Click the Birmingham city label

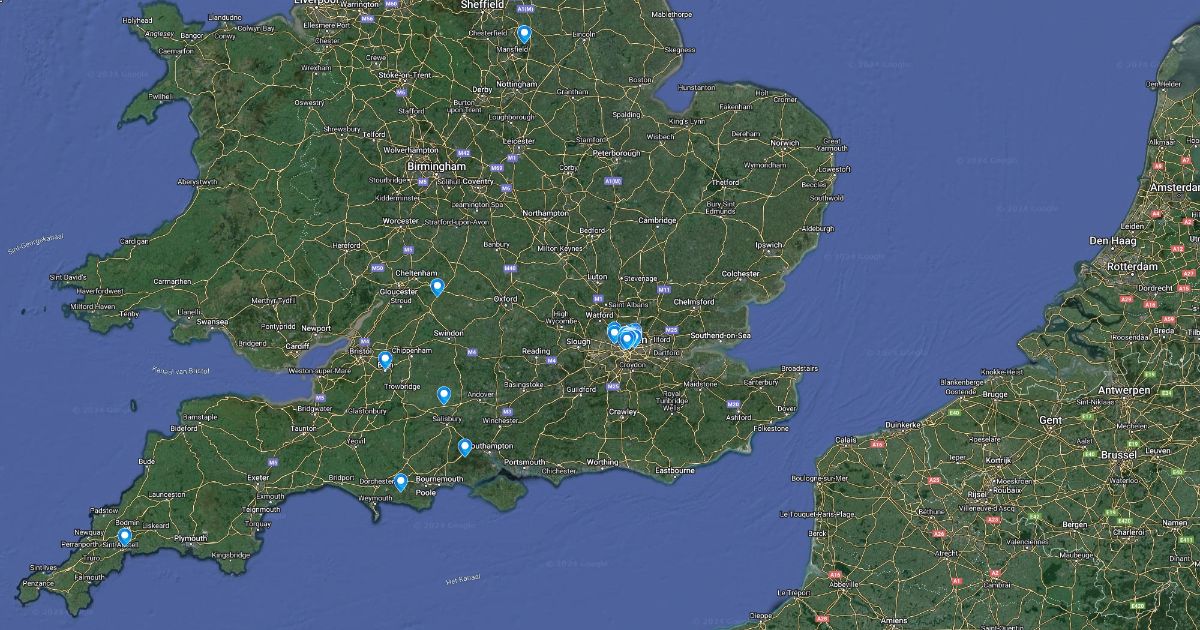point(436,166)
